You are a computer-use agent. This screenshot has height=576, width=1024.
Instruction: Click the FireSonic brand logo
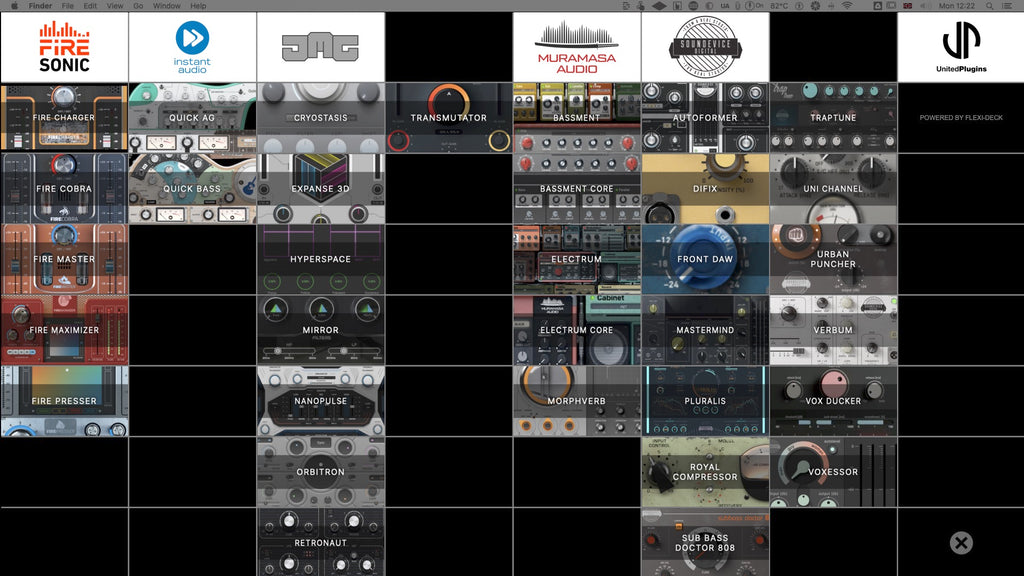click(x=64, y=45)
